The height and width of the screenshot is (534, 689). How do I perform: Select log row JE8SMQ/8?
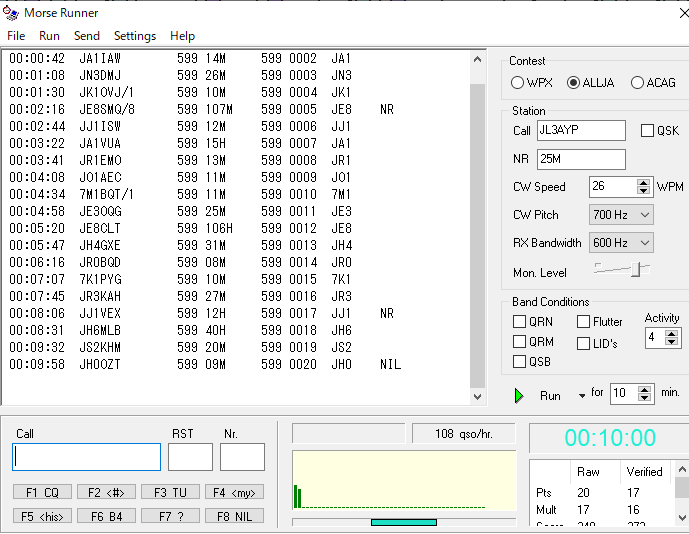(235, 109)
